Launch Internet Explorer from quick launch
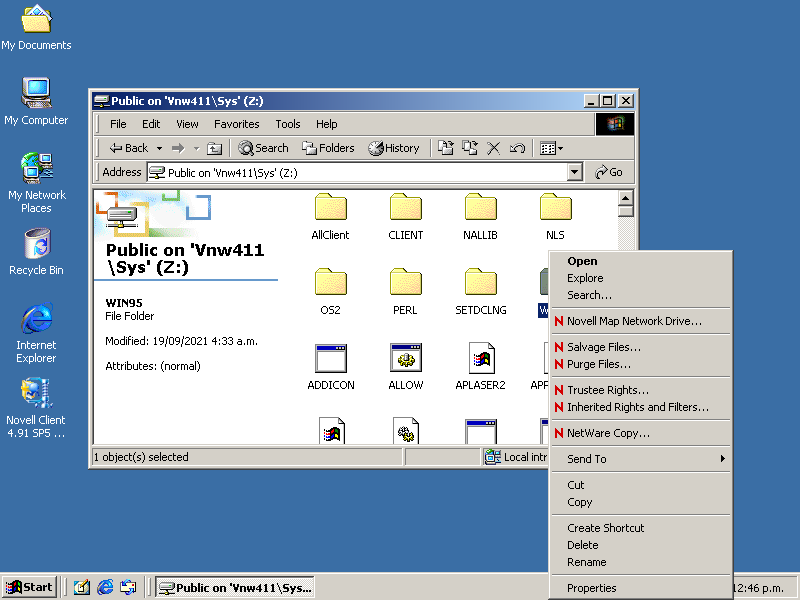800x600 pixels. 105,587
